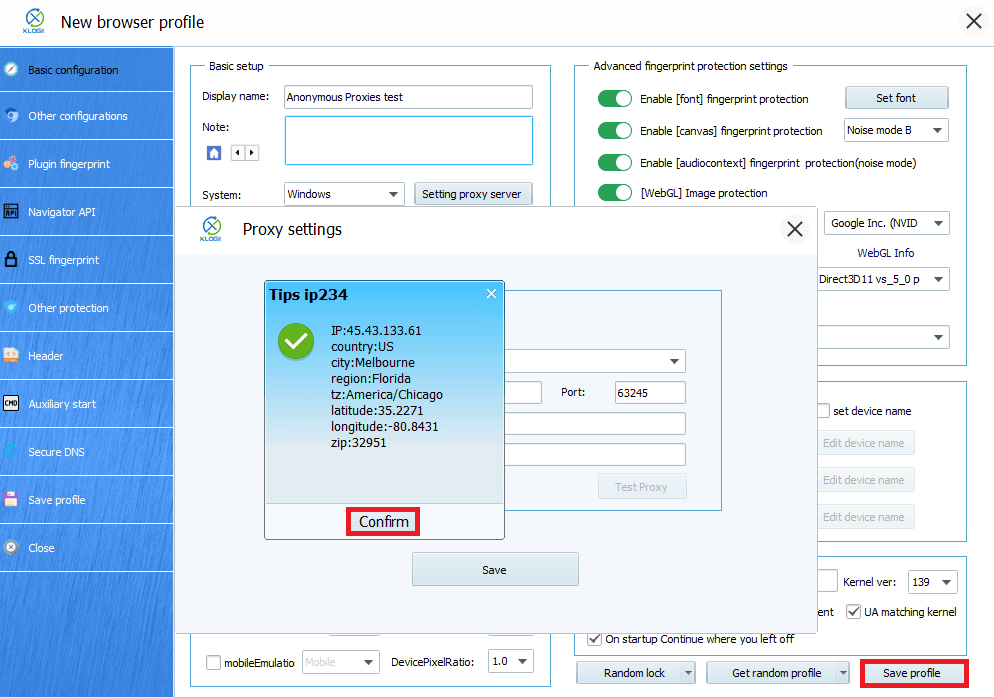The image size is (994, 698).
Task: Select the Navigator API sidebar icon
Action: coord(14,211)
